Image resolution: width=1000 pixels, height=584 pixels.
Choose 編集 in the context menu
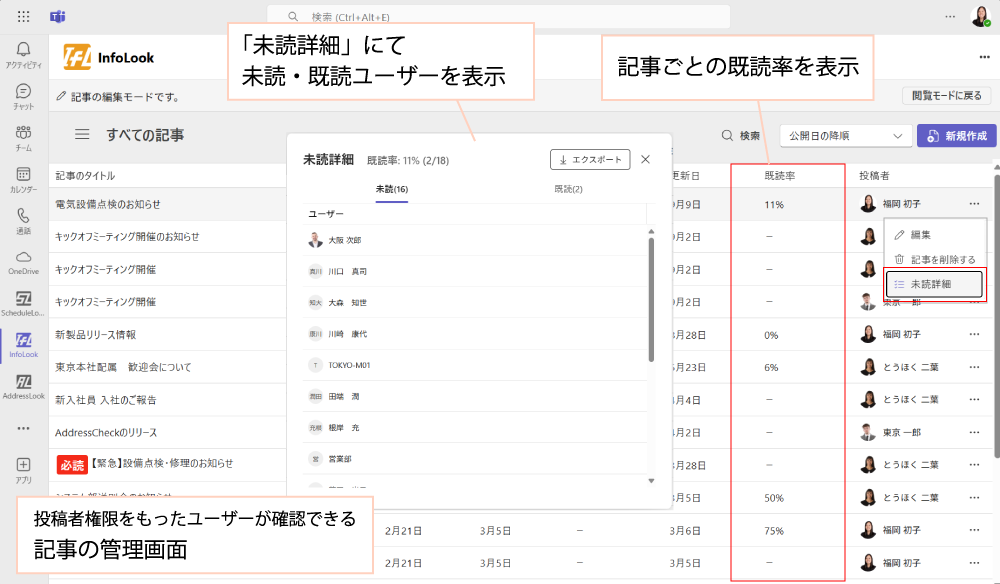[x=920, y=234]
